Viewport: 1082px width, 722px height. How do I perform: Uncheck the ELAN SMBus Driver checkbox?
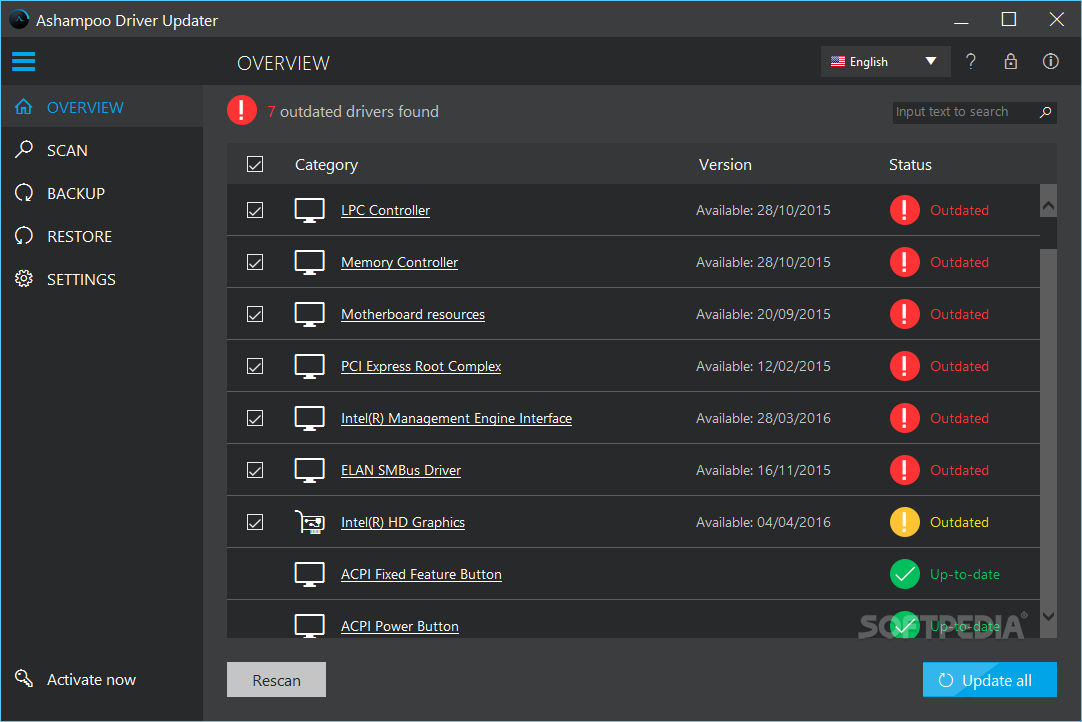[x=255, y=470]
